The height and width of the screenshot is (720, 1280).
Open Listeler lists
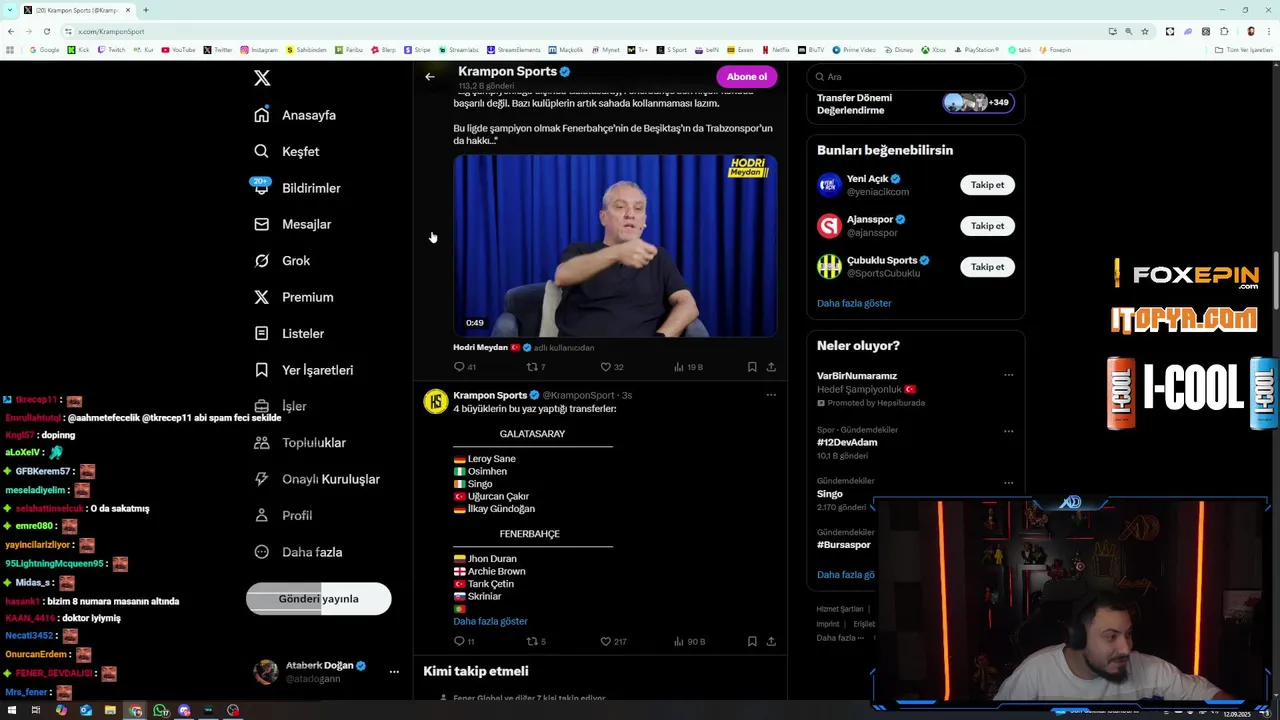point(289,333)
